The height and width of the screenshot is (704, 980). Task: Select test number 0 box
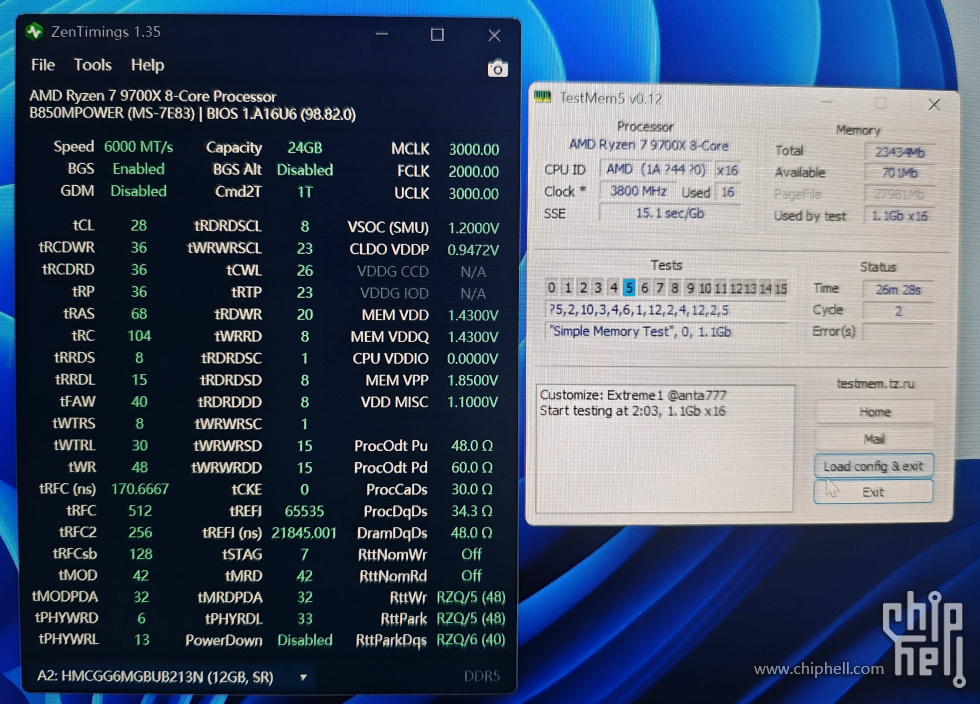(552, 288)
